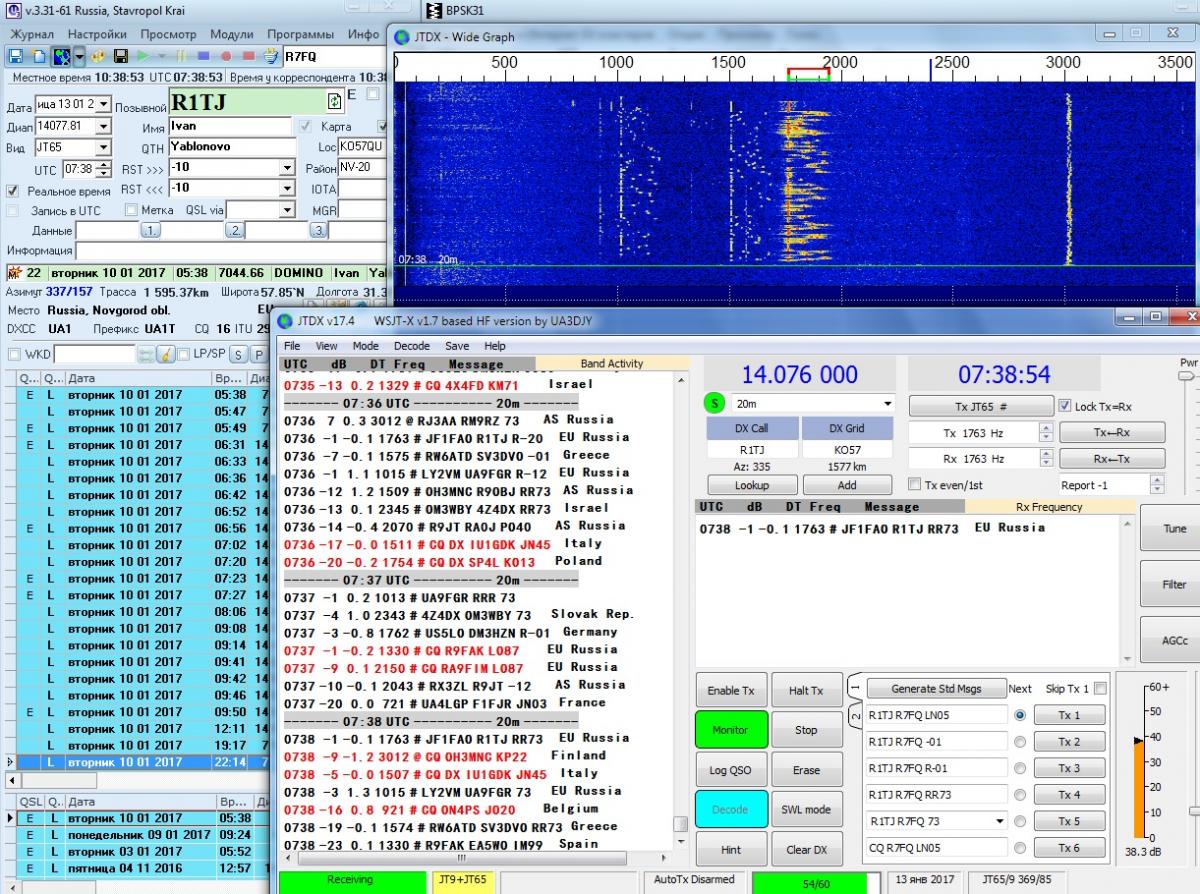The width and height of the screenshot is (1200, 894).
Task: Toggle the Lock Tx=Rx checkbox
Action: pos(1065,406)
